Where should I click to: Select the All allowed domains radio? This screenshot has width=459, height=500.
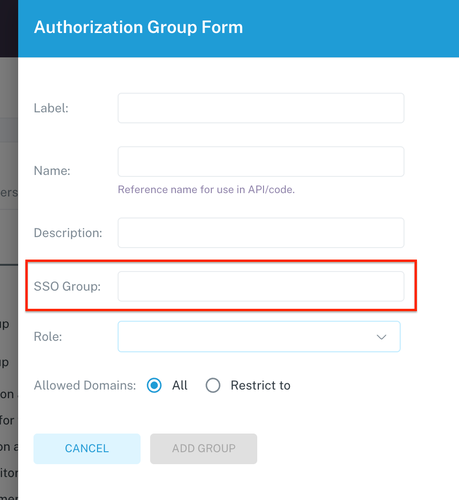(154, 385)
